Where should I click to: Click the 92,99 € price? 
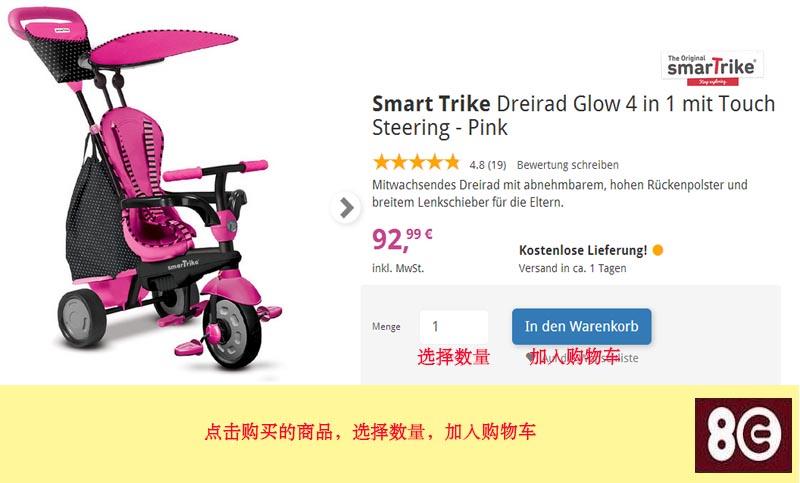tap(402, 239)
